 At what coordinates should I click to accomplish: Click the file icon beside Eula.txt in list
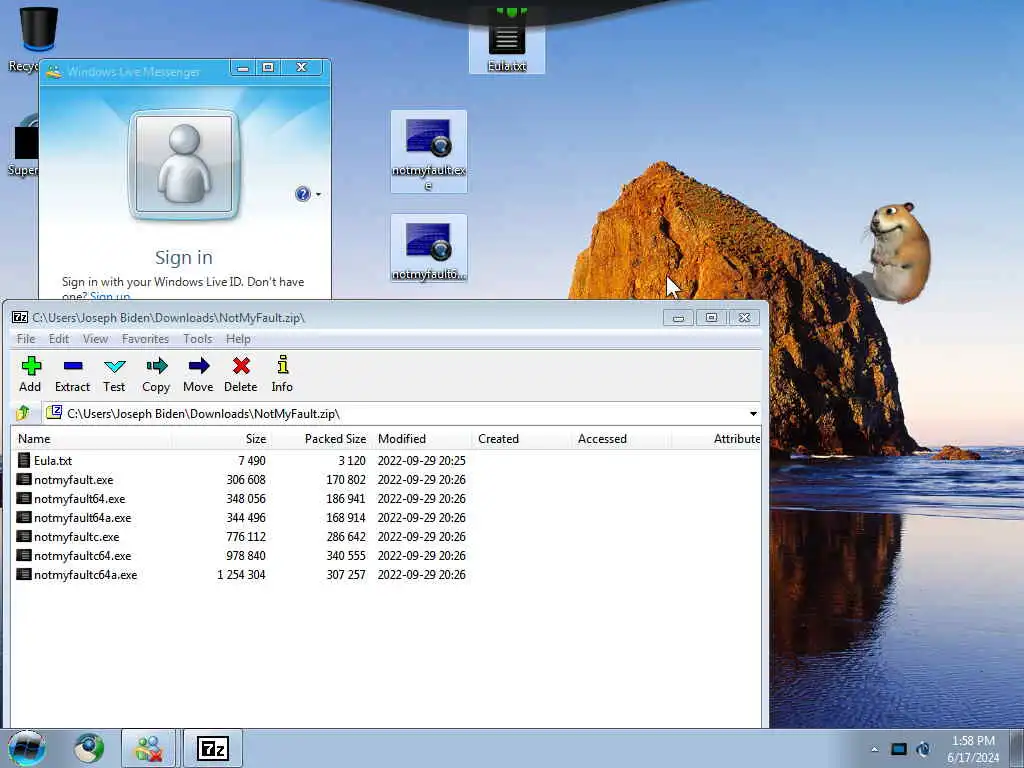pos(24,460)
